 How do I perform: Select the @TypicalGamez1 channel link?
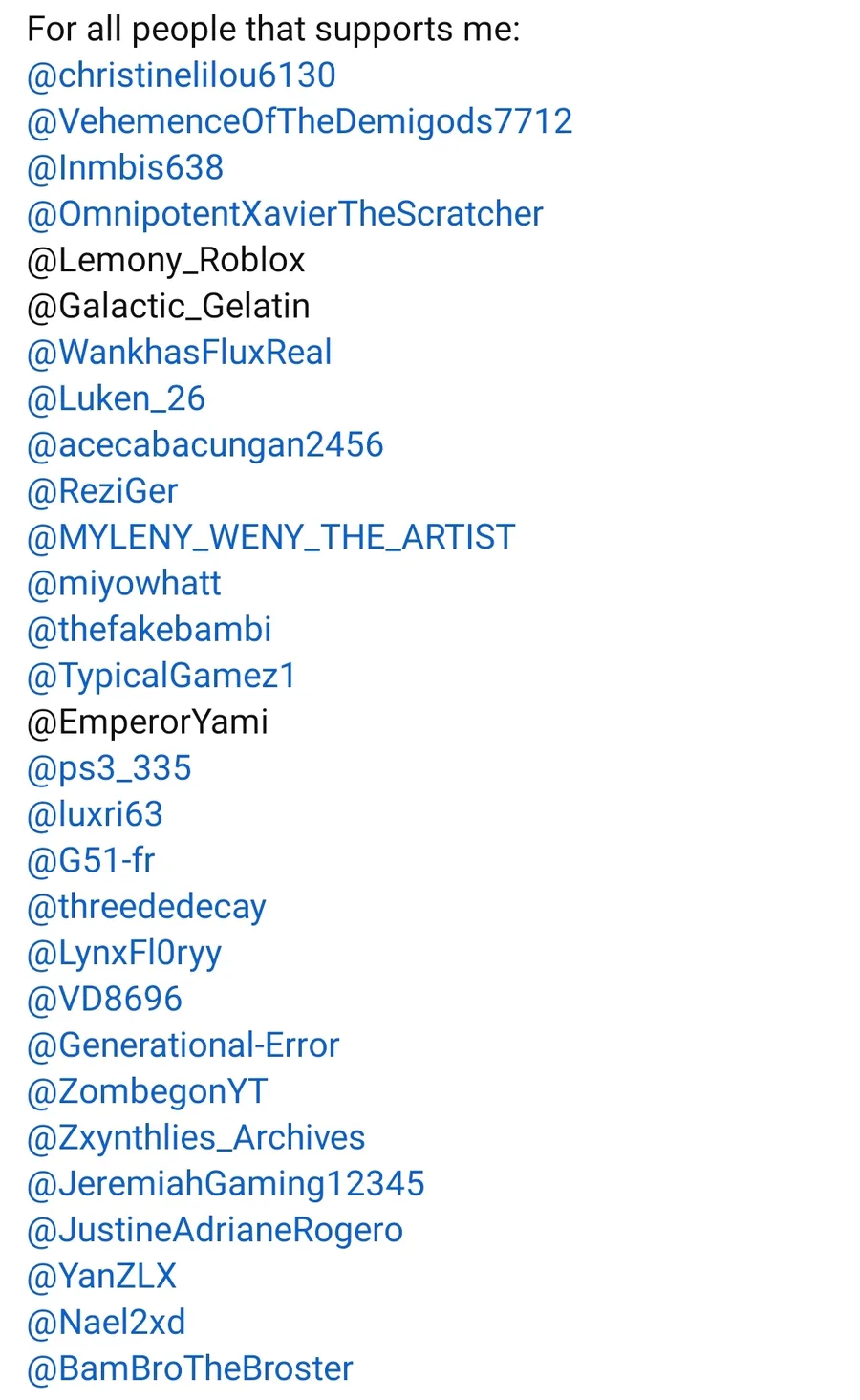[x=161, y=676]
